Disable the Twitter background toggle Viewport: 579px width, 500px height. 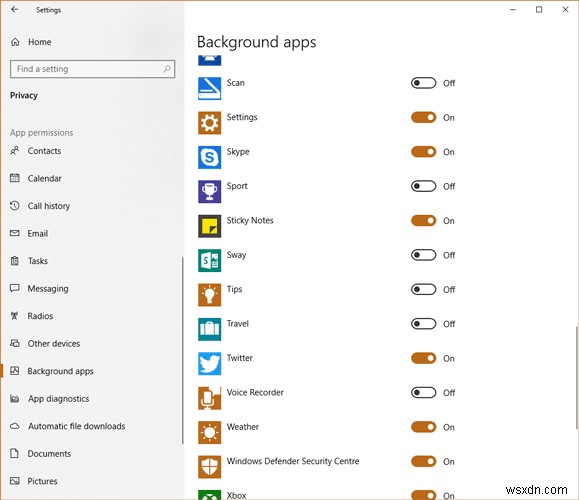coord(424,358)
